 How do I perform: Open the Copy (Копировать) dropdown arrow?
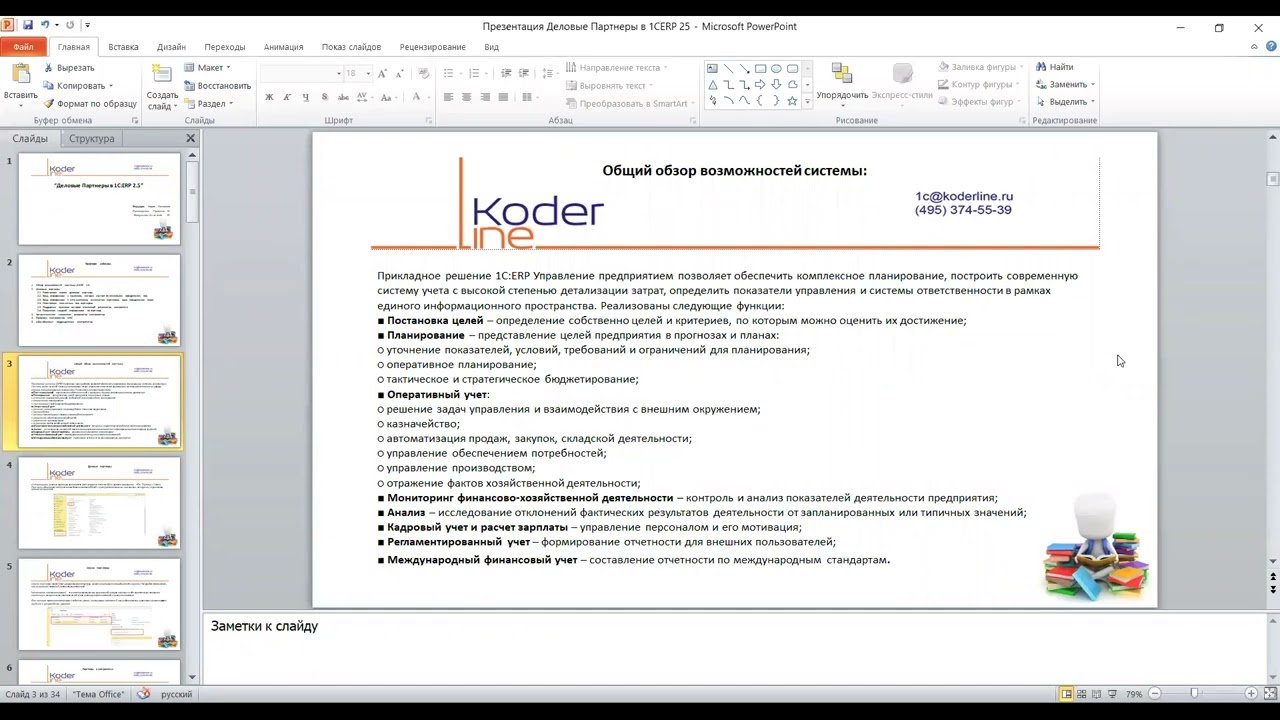tap(110, 86)
